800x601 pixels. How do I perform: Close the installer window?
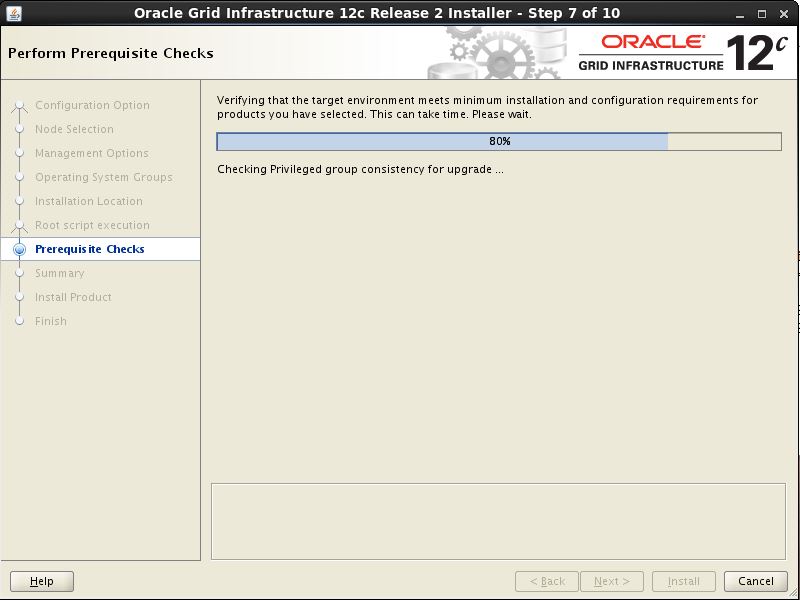tap(784, 14)
